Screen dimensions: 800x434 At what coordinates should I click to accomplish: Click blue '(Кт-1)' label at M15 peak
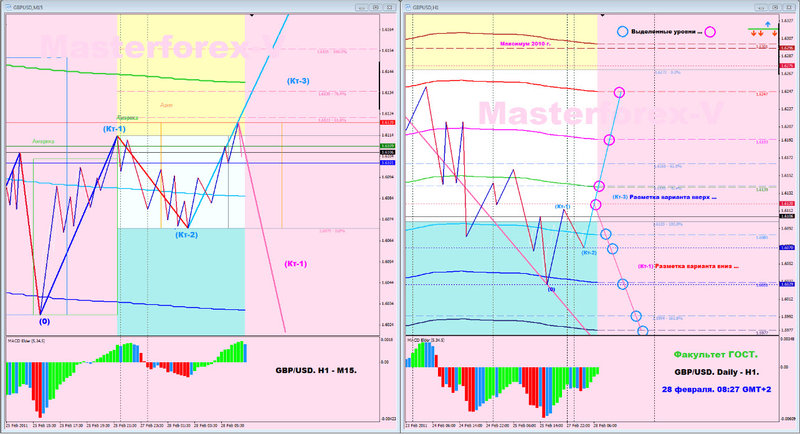click(114, 129)
